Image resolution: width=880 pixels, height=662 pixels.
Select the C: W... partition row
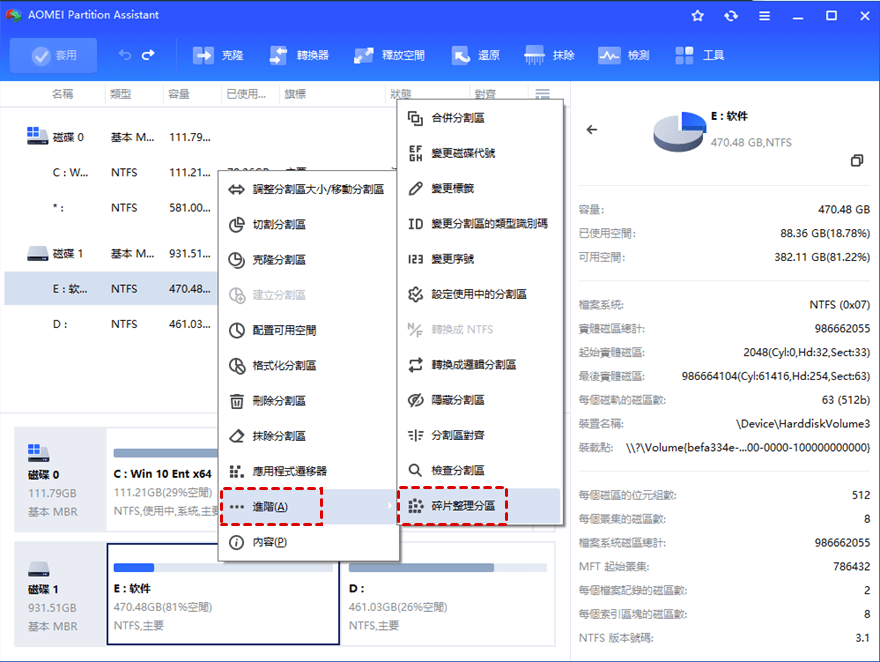click(111, 173)
